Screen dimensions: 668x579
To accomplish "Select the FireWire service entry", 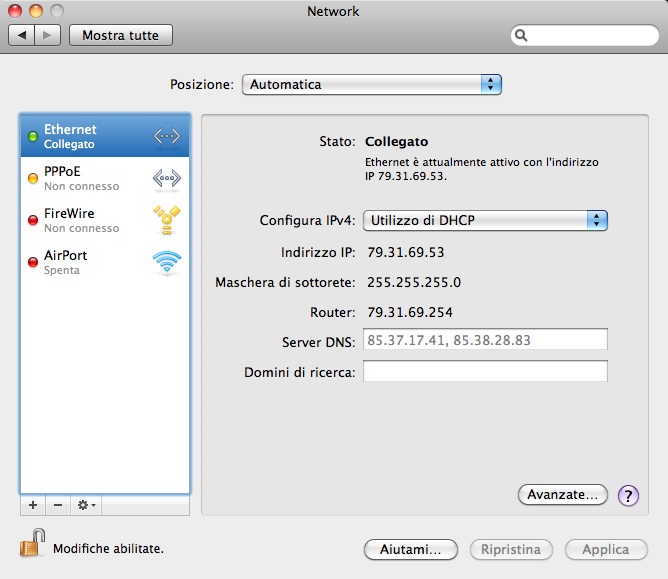I will (x=105, y=220).
